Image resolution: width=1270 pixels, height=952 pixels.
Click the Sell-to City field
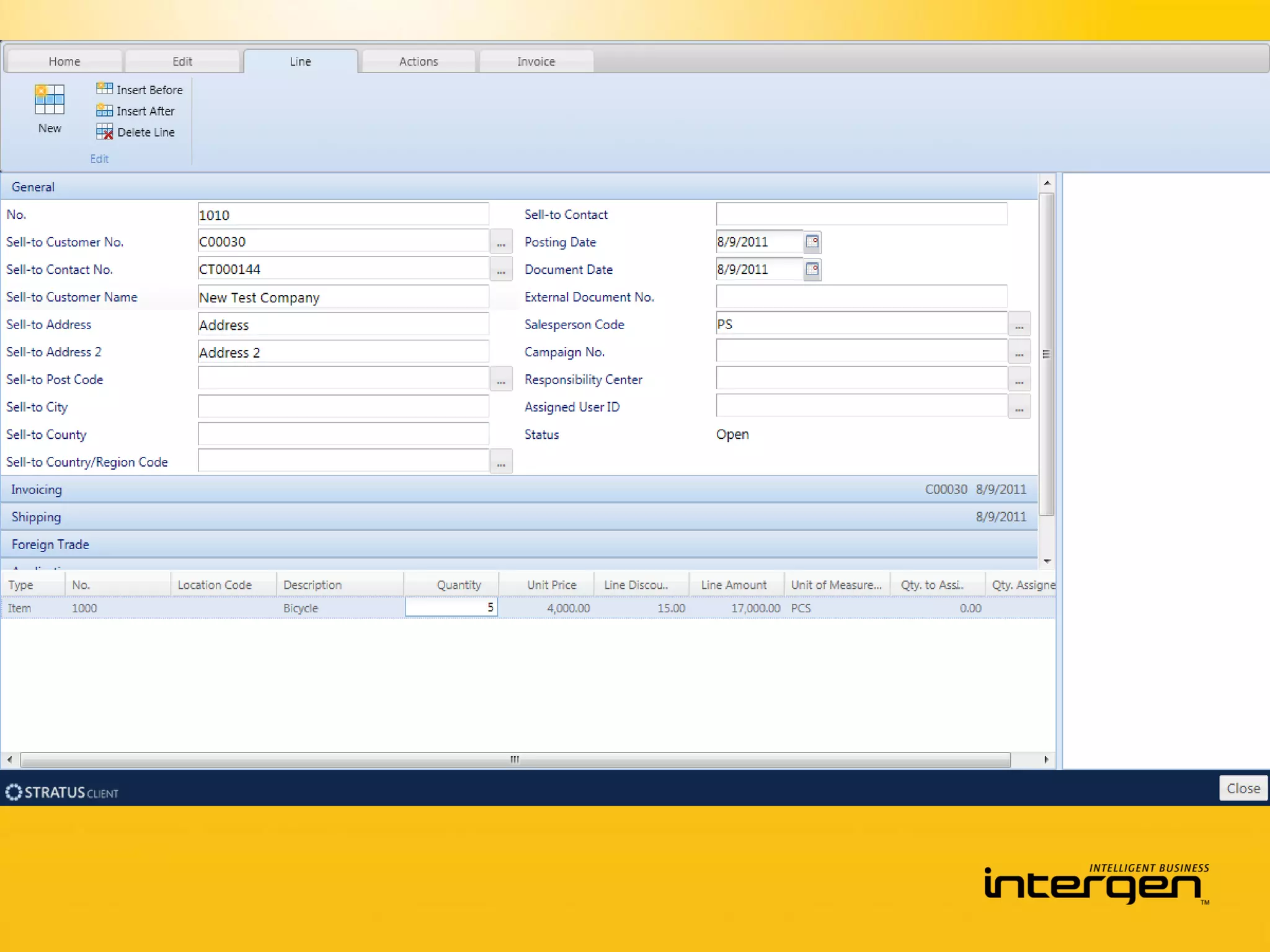(x=343, y=407)
